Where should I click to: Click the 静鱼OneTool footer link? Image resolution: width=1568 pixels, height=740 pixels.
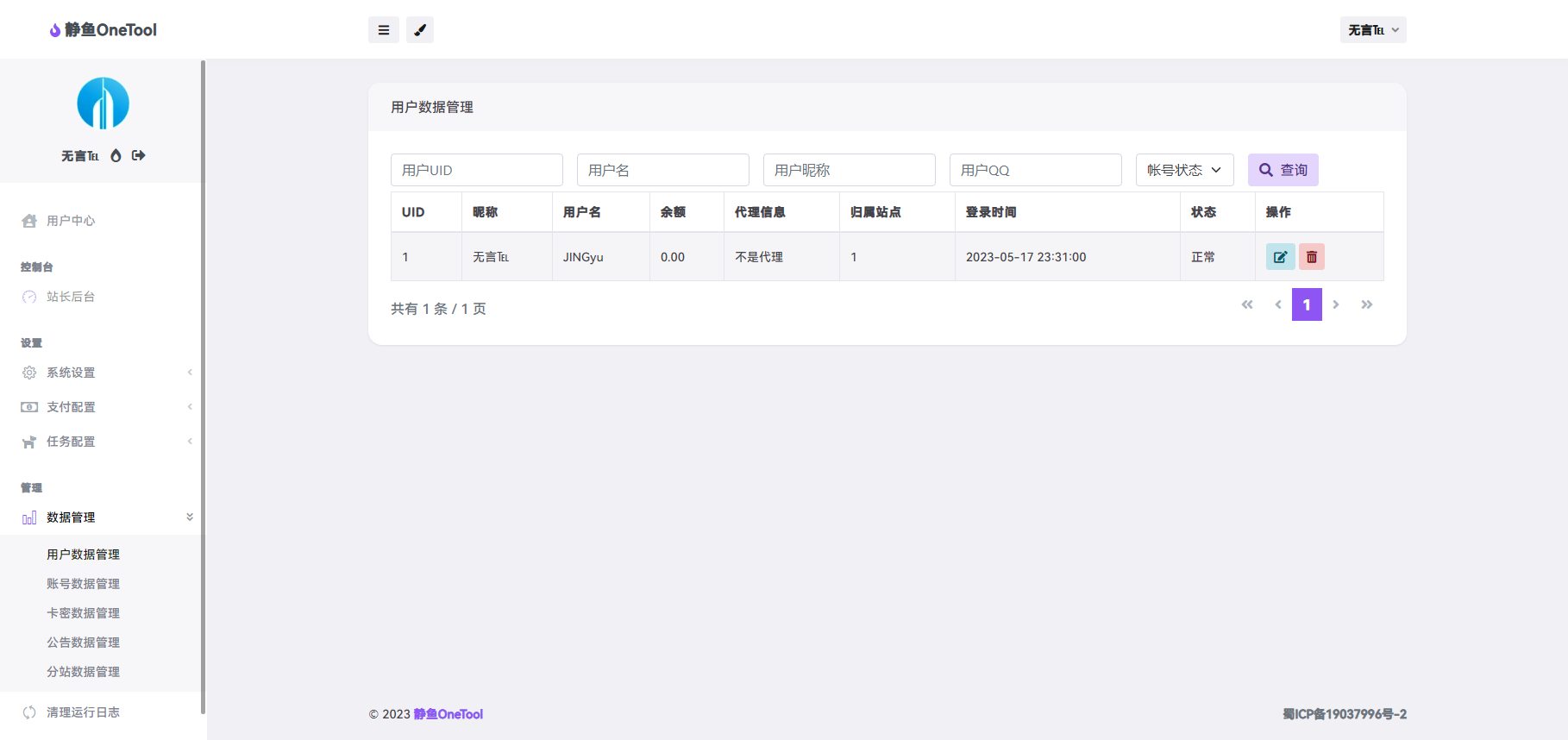[448, 714]
